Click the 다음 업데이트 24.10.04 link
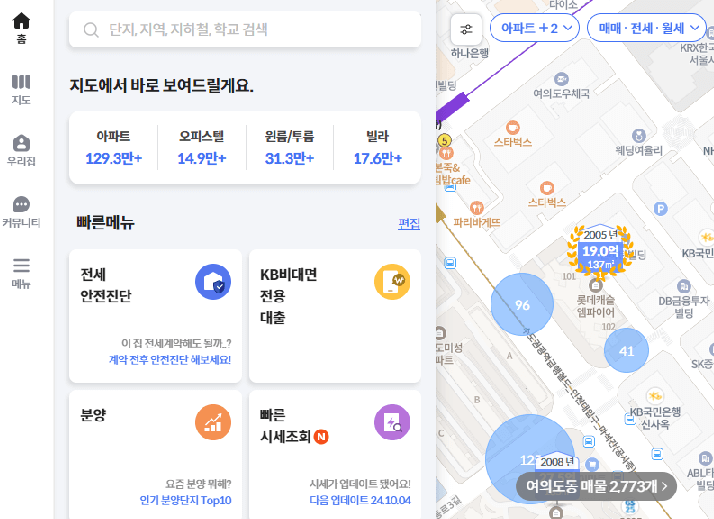Screen dimensions: 714x519 (360, 500)
